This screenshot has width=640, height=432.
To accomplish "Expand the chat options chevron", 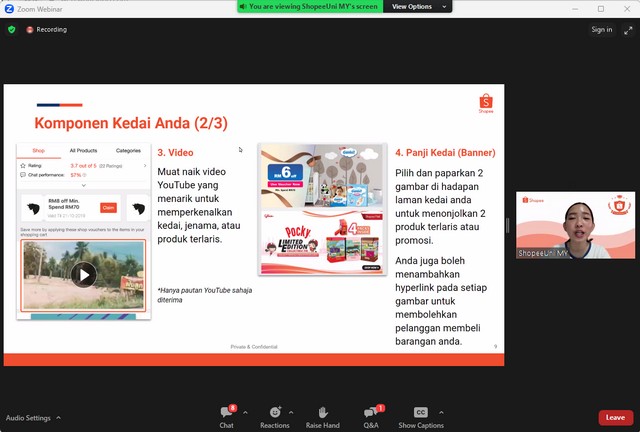I will [x=243, y=412].
